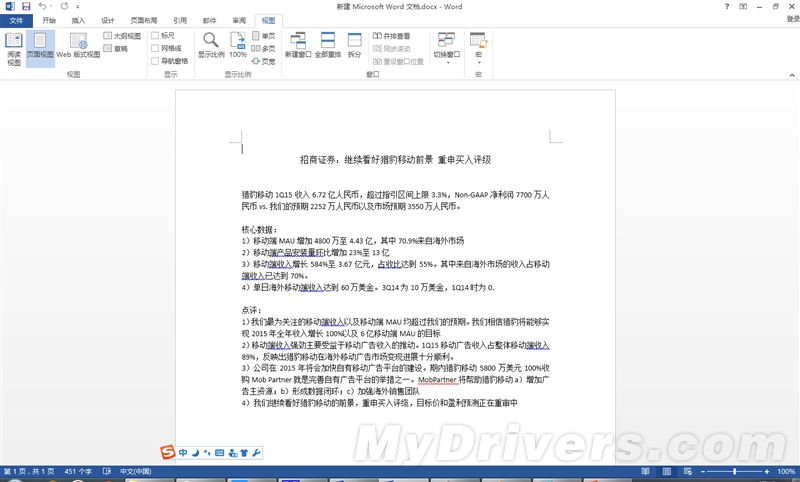800x482 pixels.
Task: Undo last action in Quick Access Toolbar
Action: point(42,7)
